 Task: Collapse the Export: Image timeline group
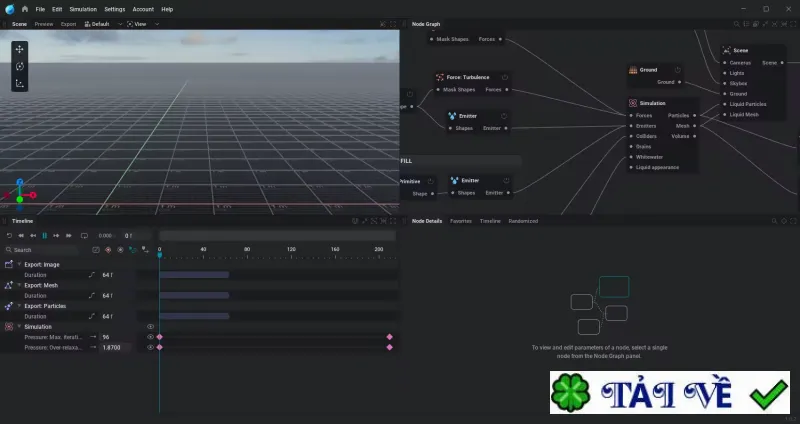point(19,264)
